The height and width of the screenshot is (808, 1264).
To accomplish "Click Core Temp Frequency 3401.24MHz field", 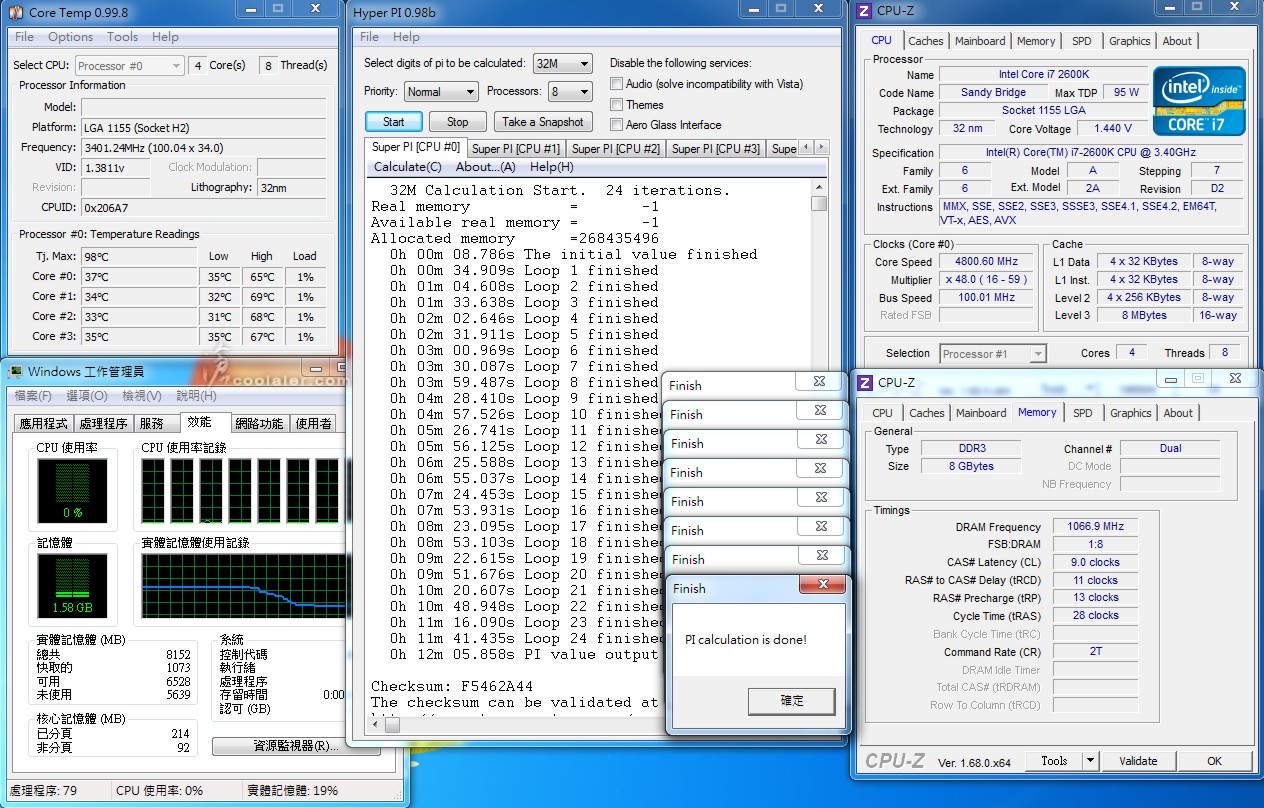I will [203, 147].
